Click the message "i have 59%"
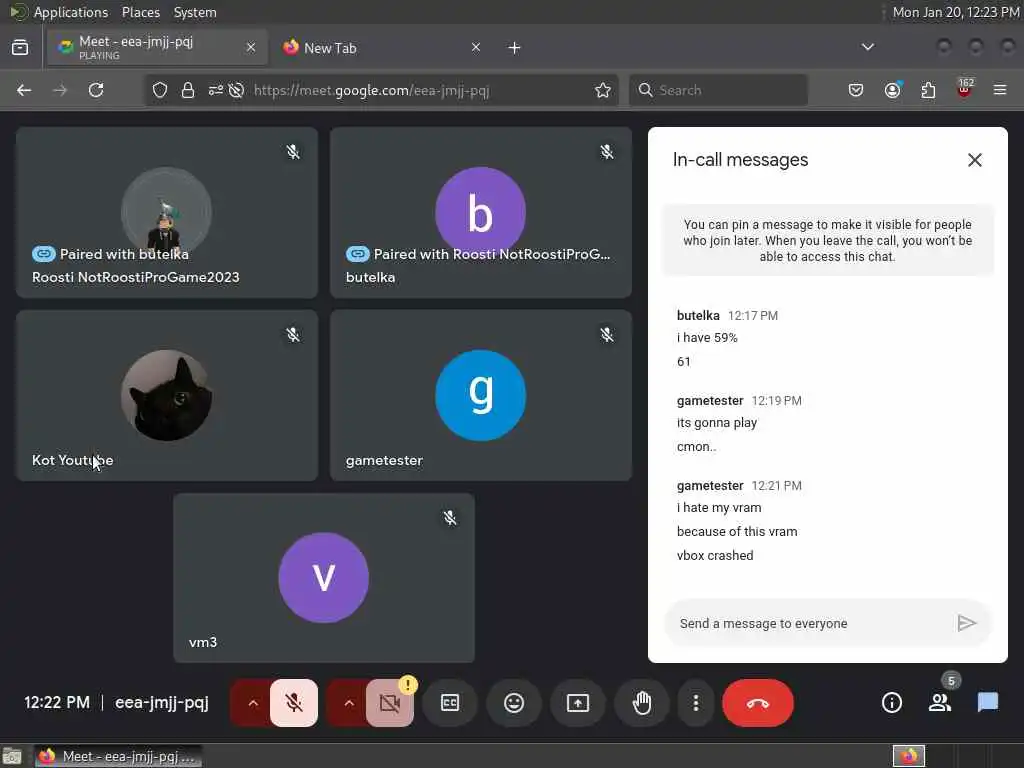This screenshot has height=768, width=1024. 707,338
